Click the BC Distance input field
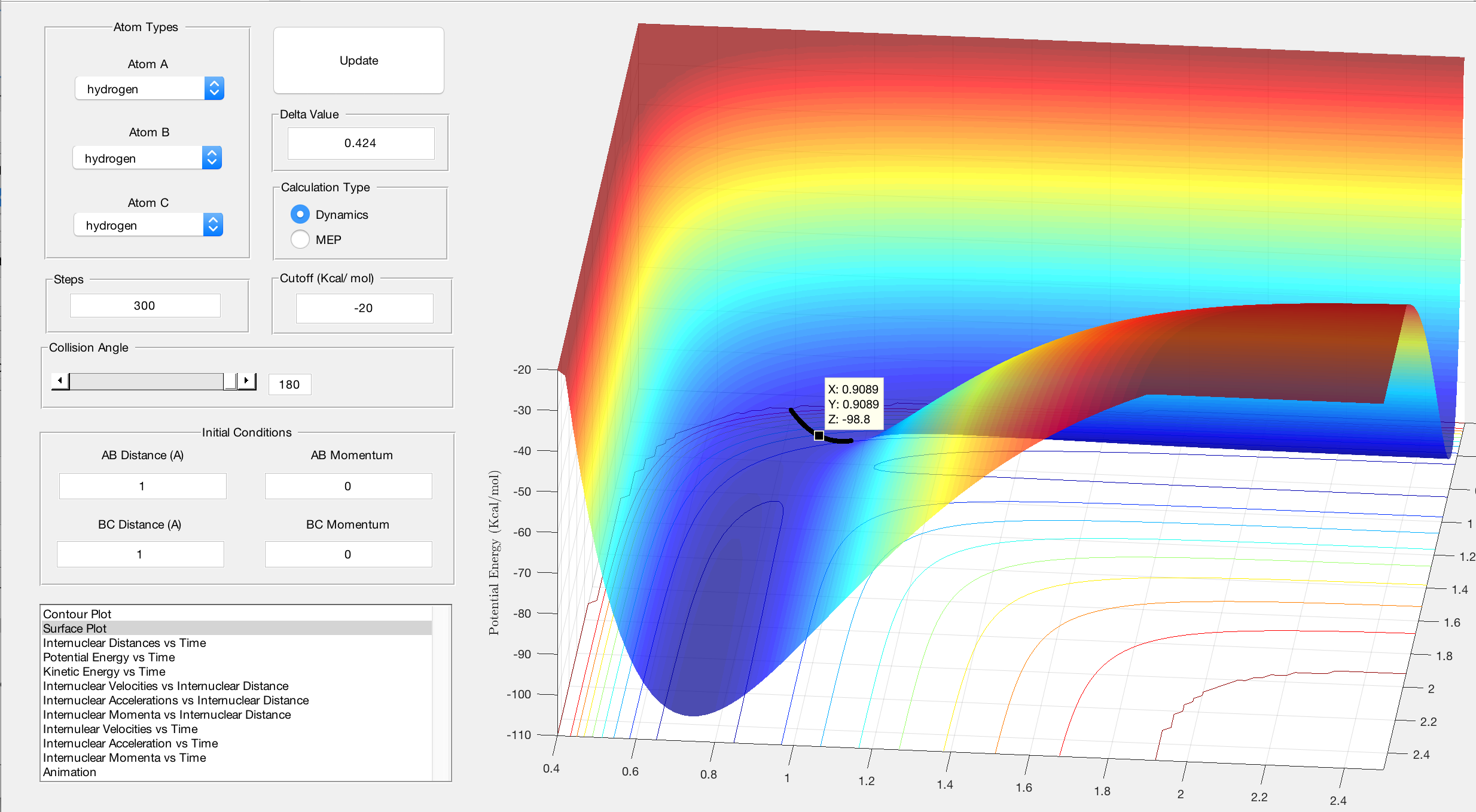The width and height of the screenshot is (1476, 812). [140, 554]
